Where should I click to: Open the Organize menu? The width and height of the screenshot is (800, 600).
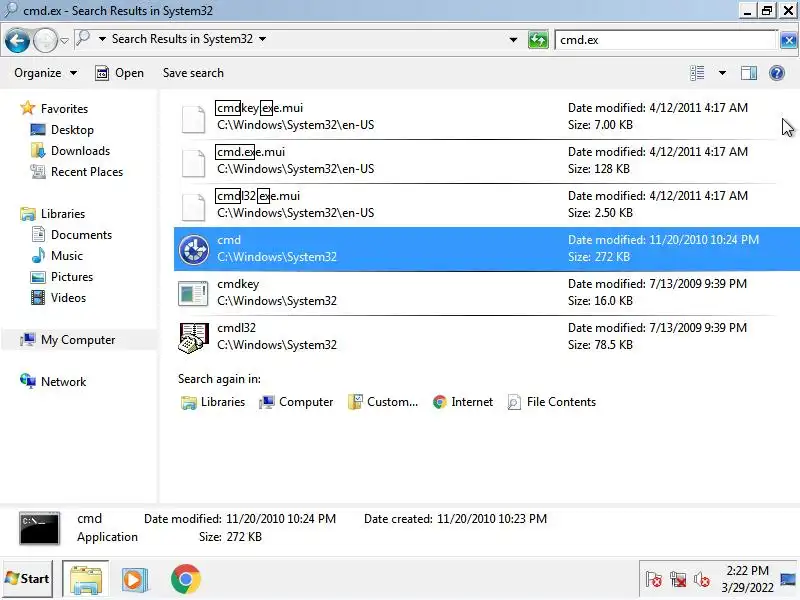pos(45,73)
